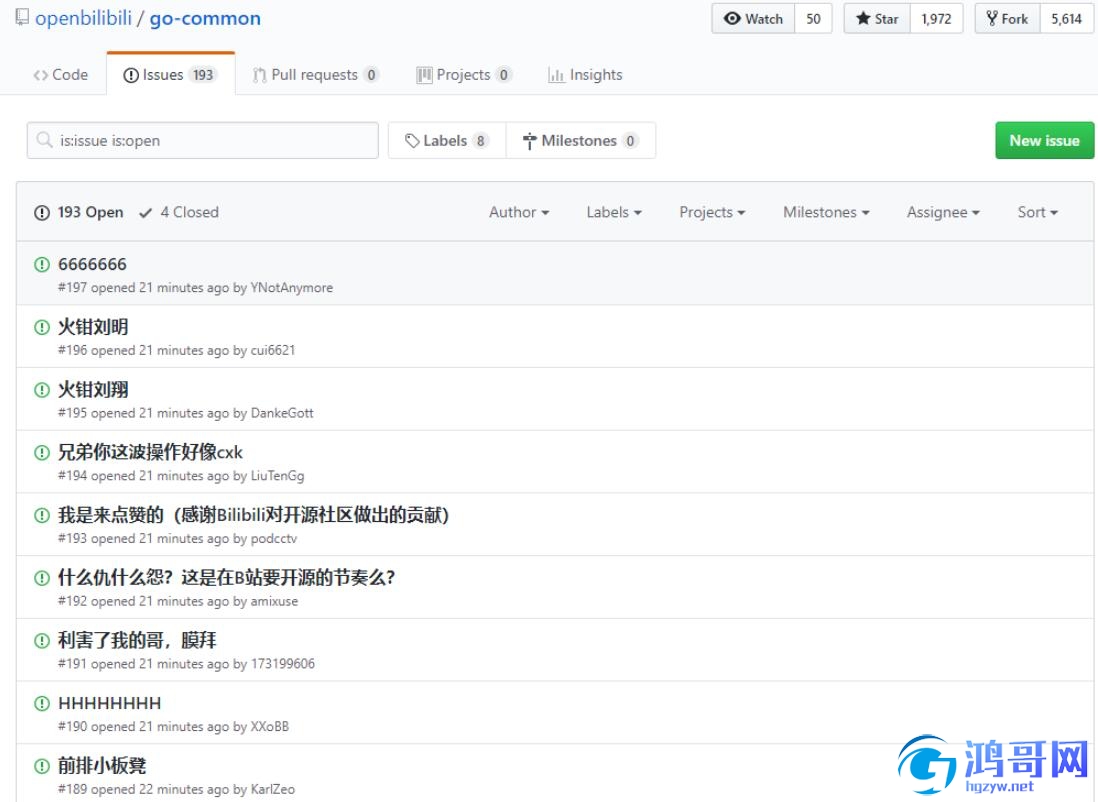Click the Watch button

click(x=753, y=19)
